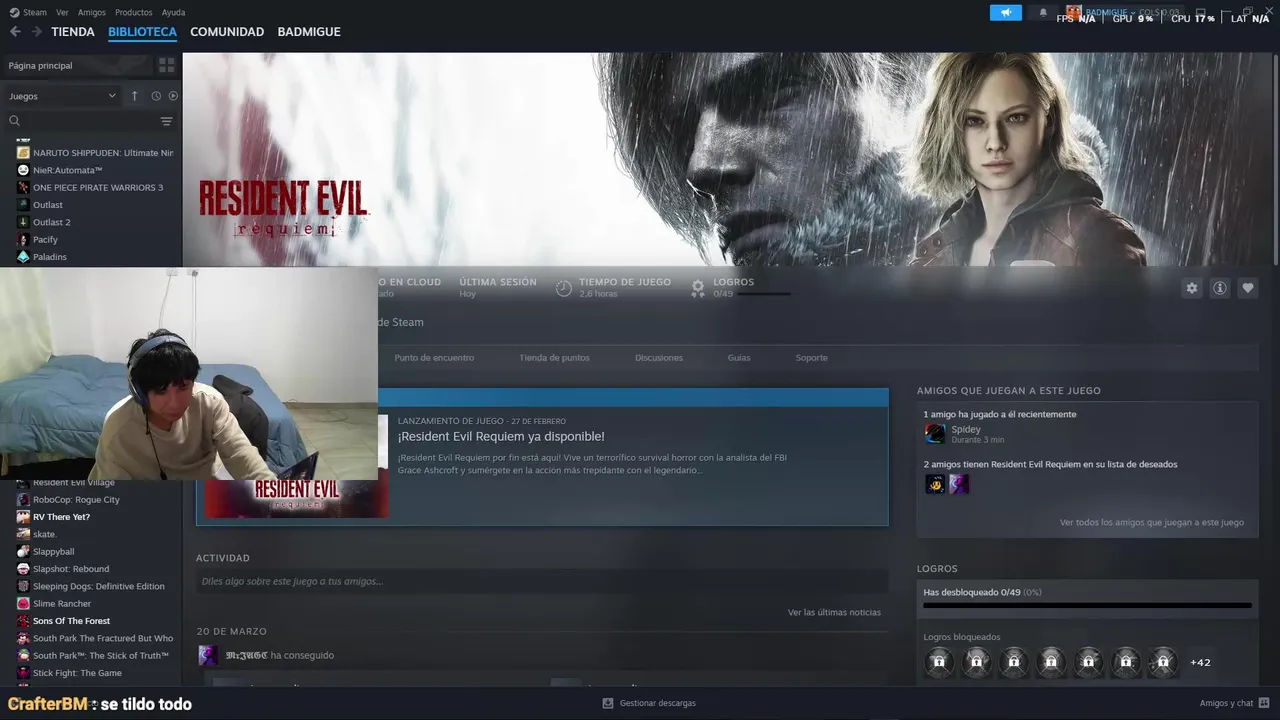
Task: Go to the COMUNIDAD section
Action: [227, 32]
